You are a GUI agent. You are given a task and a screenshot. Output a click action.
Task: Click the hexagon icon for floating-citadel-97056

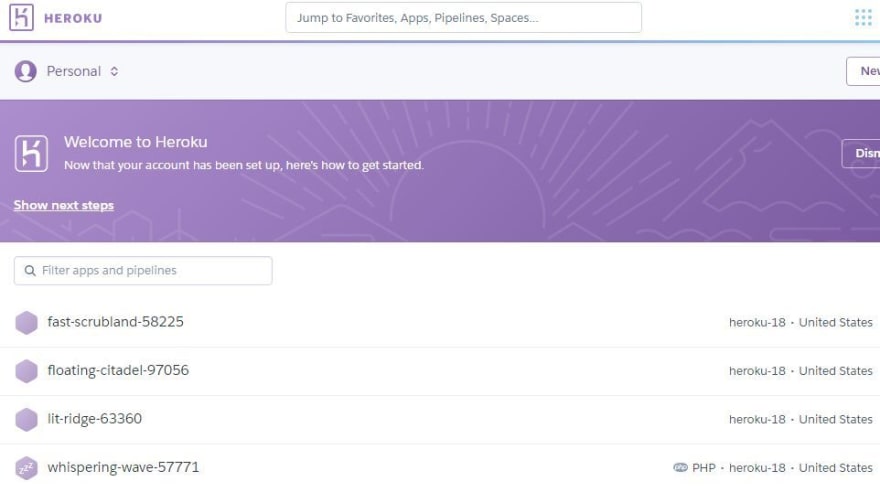[x=26, y=371]
